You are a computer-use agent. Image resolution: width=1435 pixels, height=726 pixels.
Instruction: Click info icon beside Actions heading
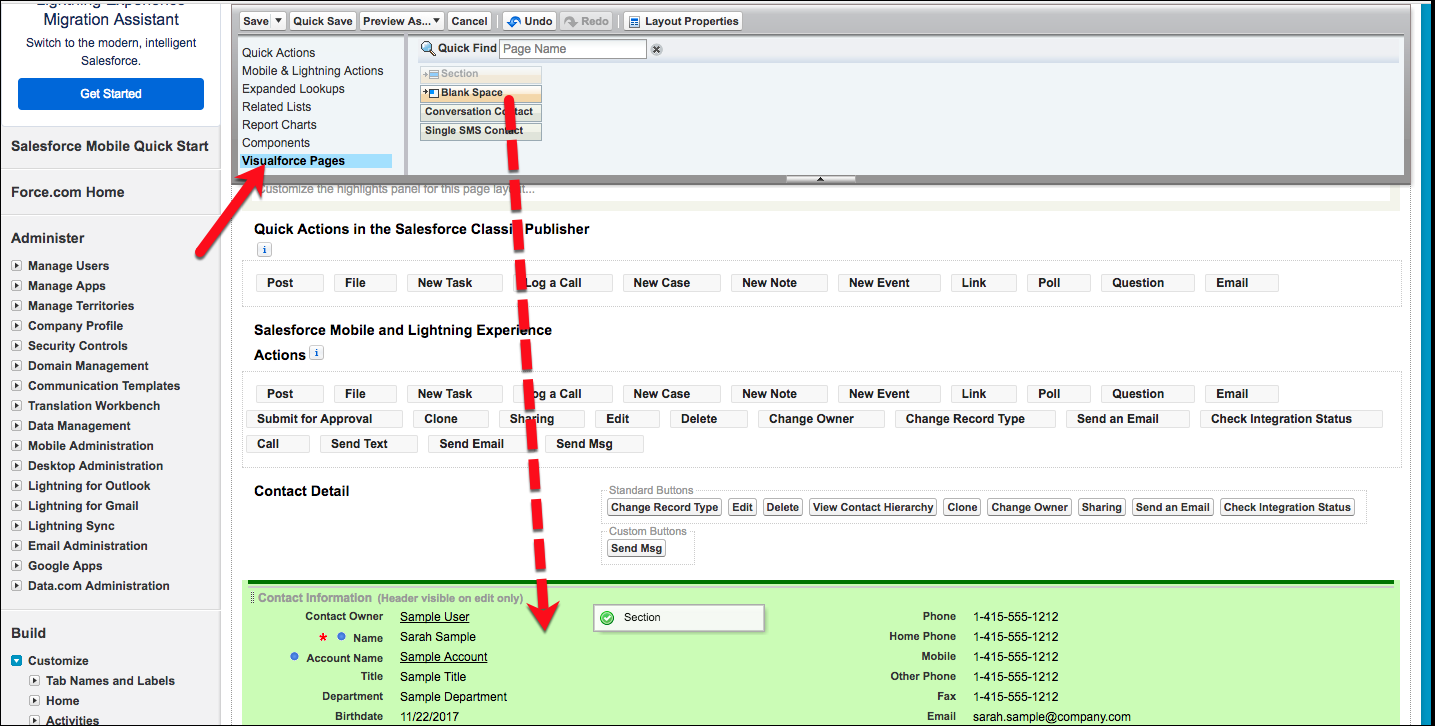[x=317, y=353]
